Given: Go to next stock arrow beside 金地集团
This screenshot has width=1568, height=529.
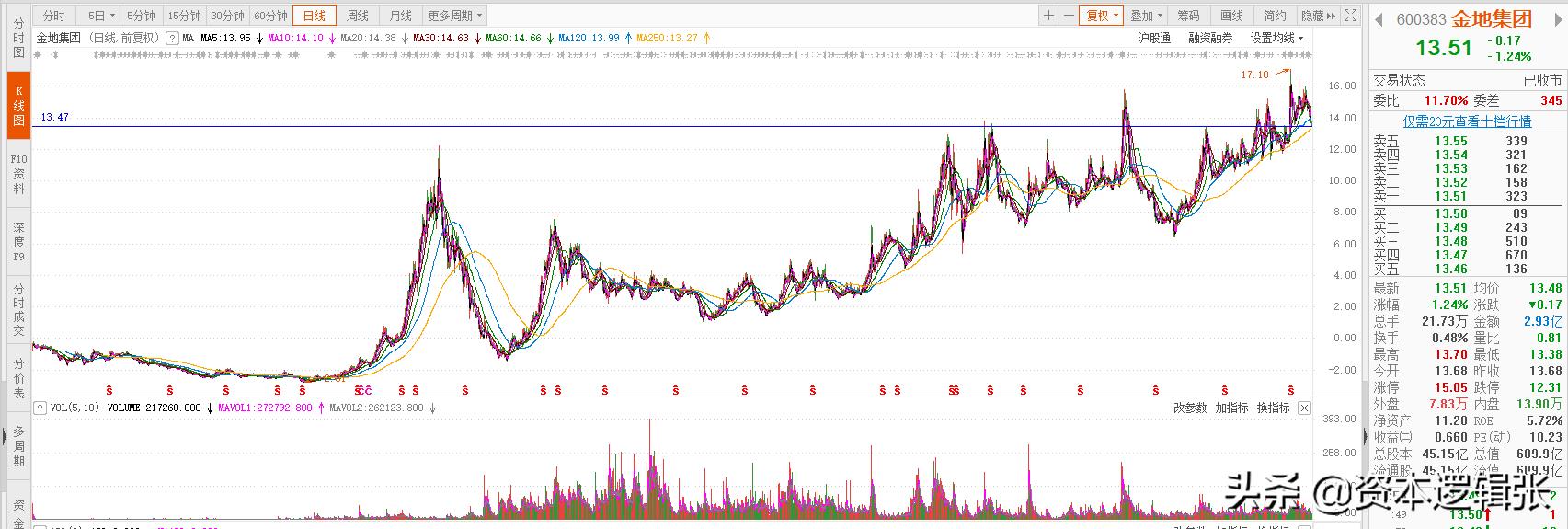Looking at the screenshot, I should (1559, 19).
